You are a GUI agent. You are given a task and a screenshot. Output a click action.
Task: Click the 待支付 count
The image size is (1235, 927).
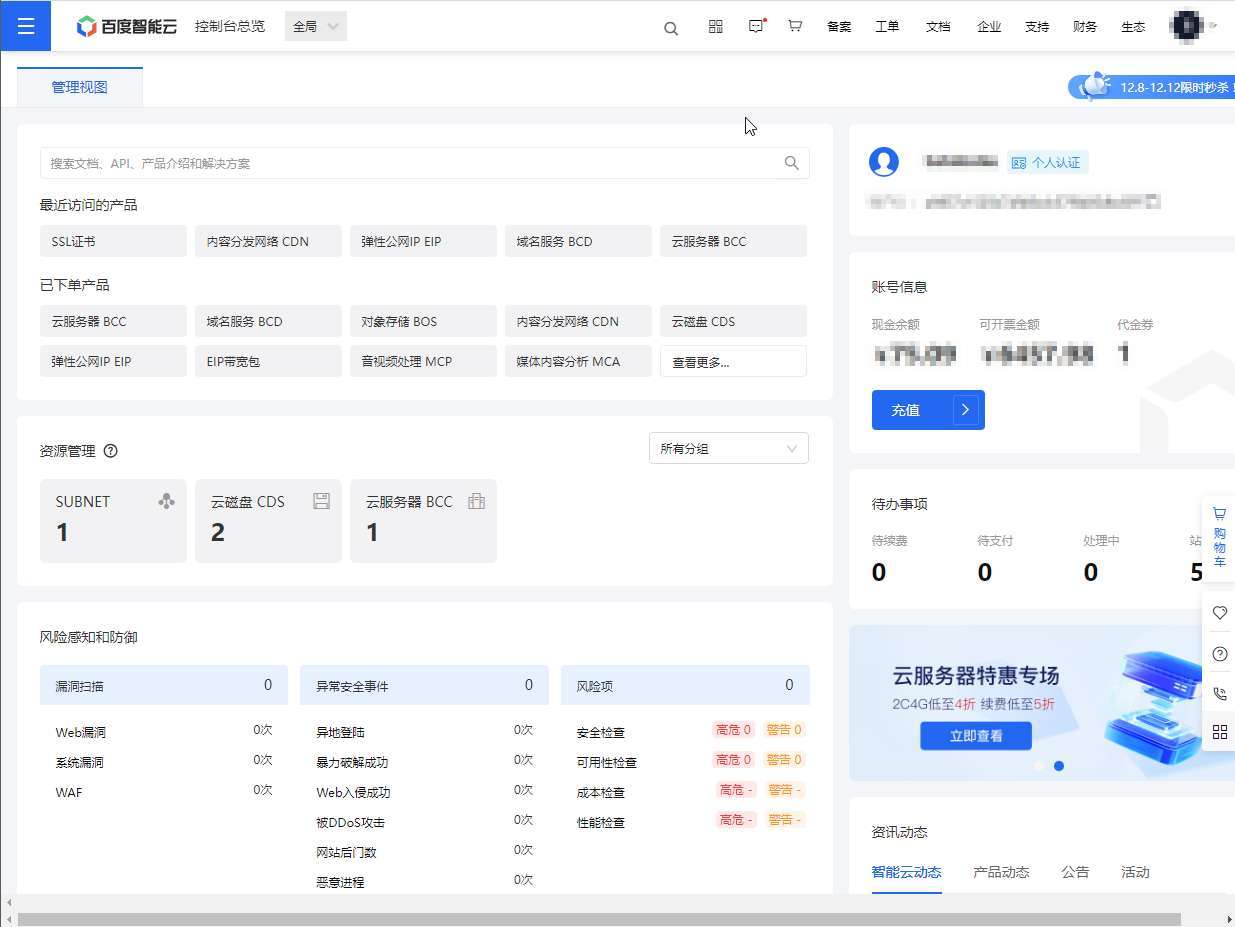tap(985, 572)
